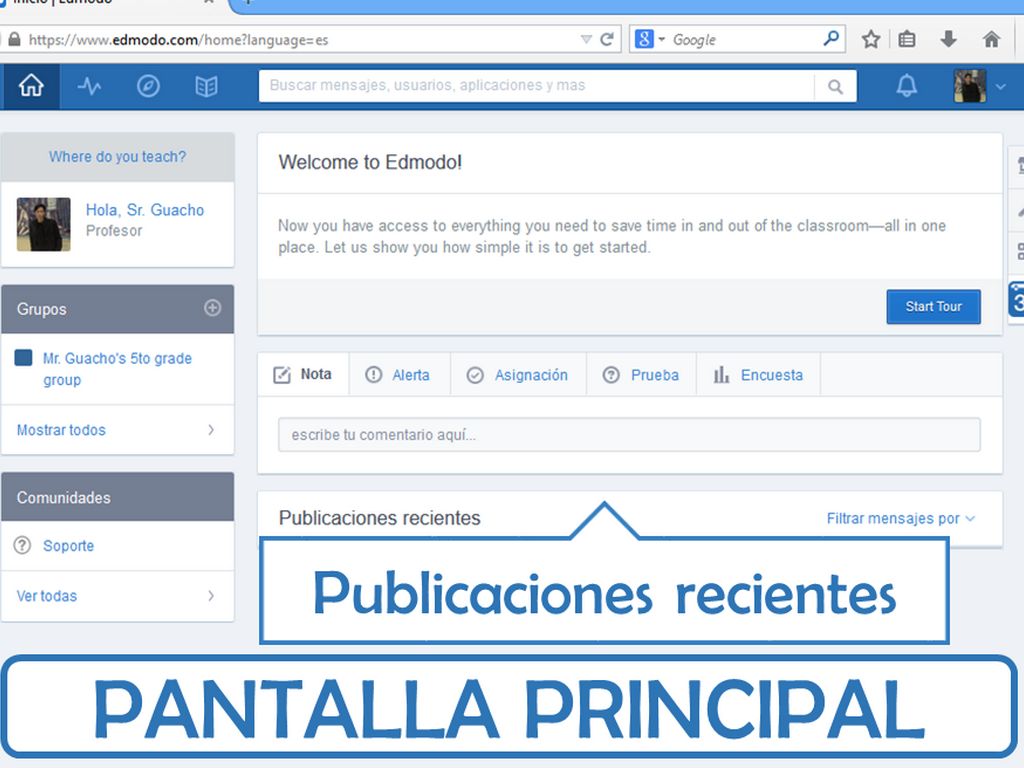Click the browser bookmark star icon
The height and width of the screenshot is (768, 1024).
[871, 39]
